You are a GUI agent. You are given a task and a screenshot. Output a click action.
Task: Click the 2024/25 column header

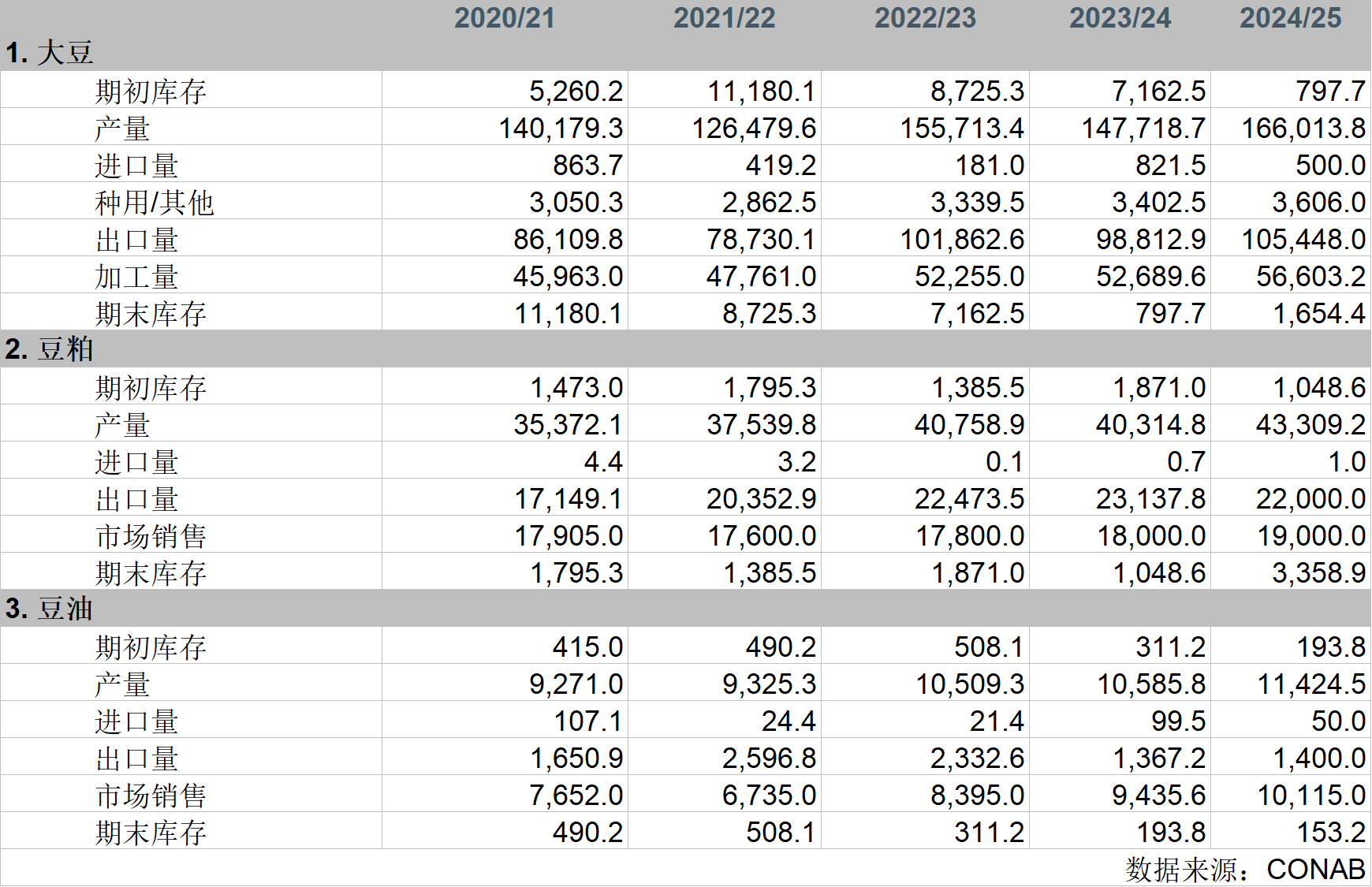click(1290, 18)
